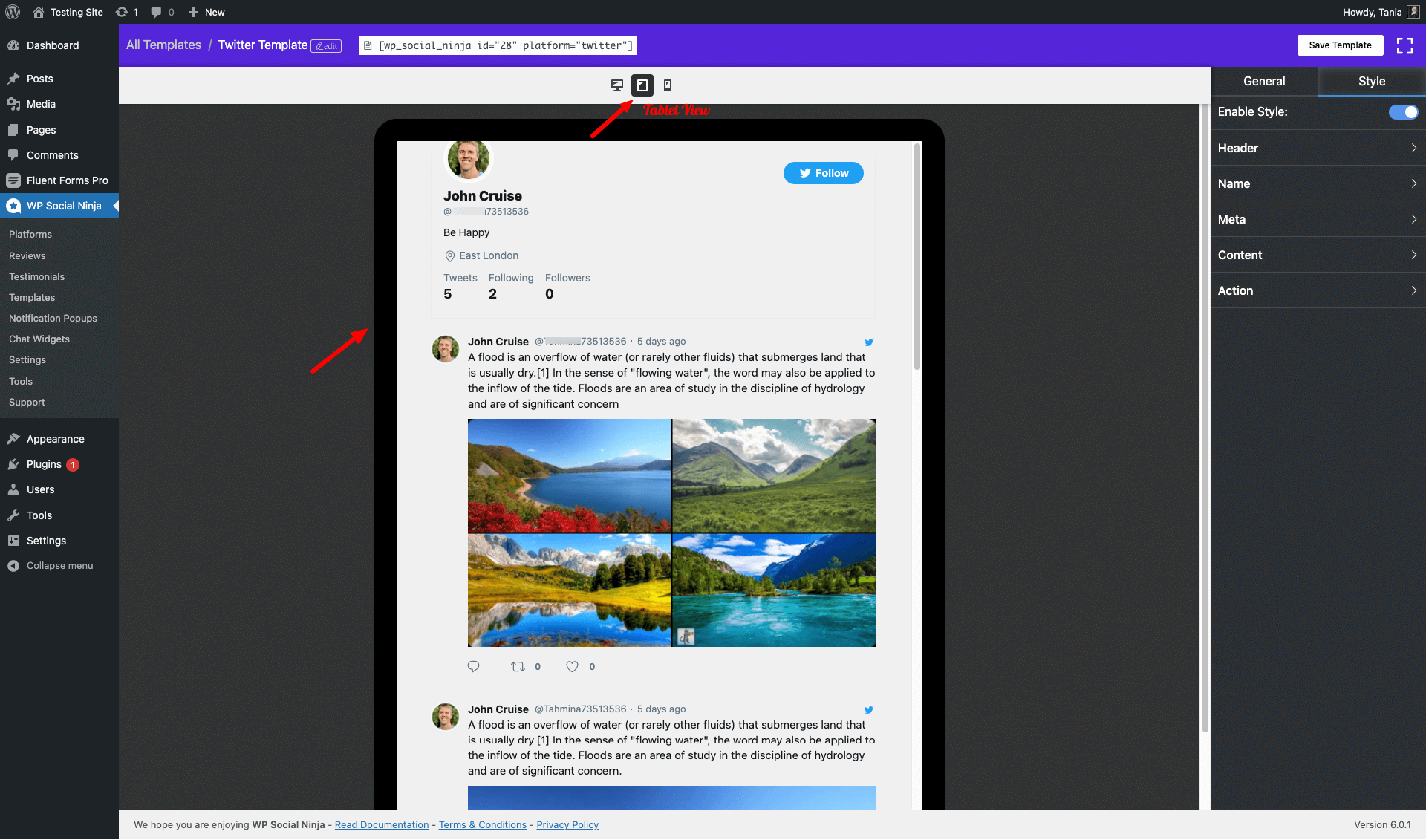Image resolution: width=1426 pixels, height=840 pixels.
Task: Click the Style tab in right panel
Action: point(1370,81)
